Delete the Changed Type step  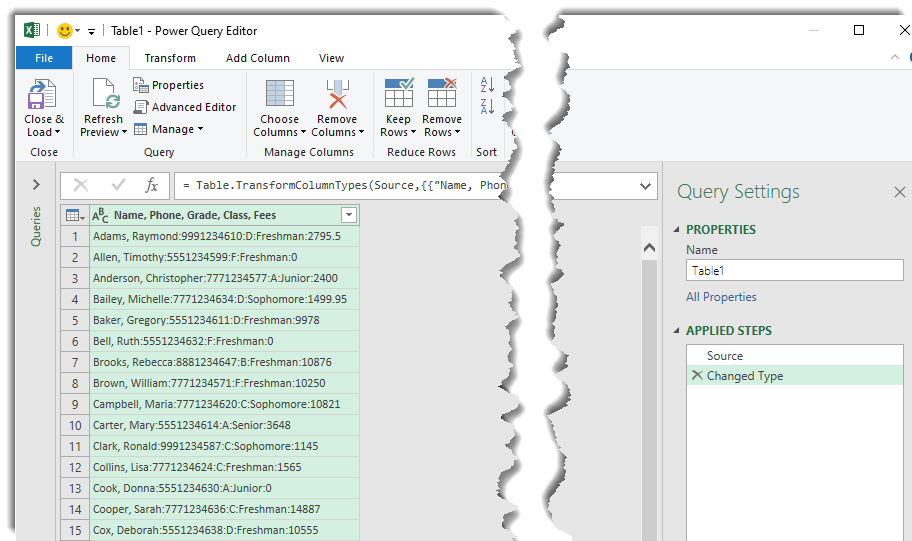[x=697, y=375]
